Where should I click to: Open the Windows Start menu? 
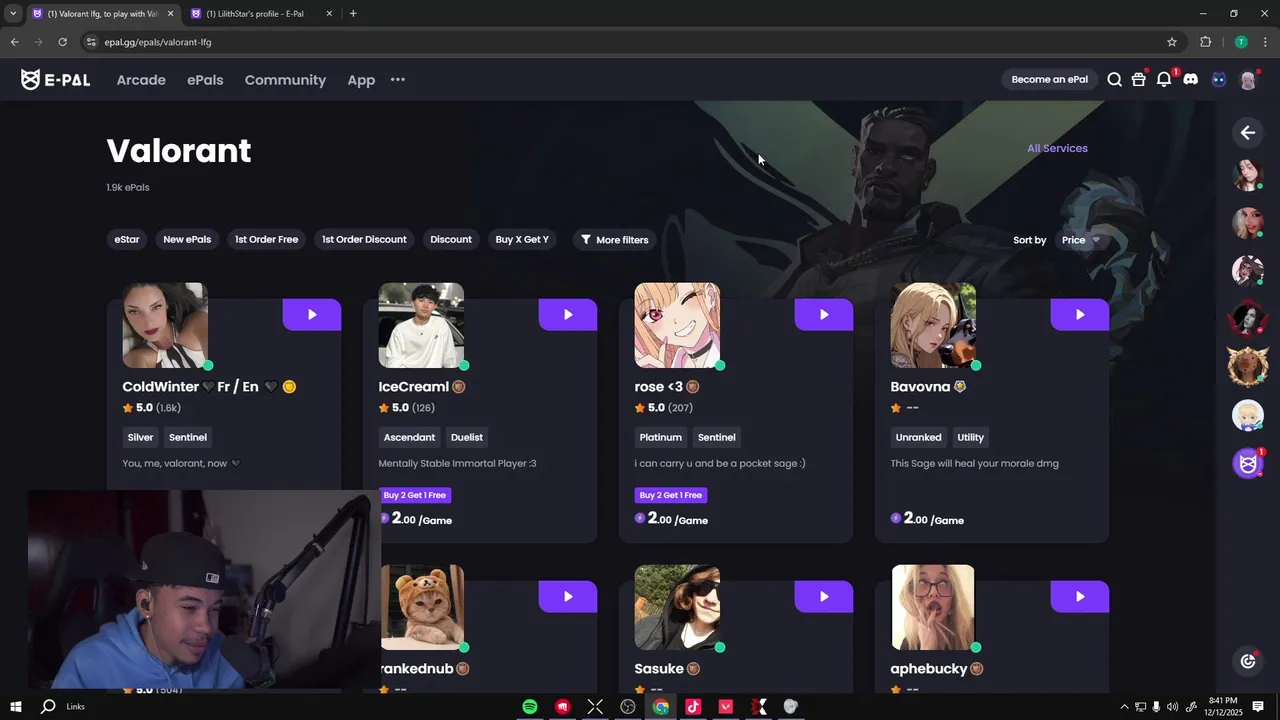[x=16, y=707]
